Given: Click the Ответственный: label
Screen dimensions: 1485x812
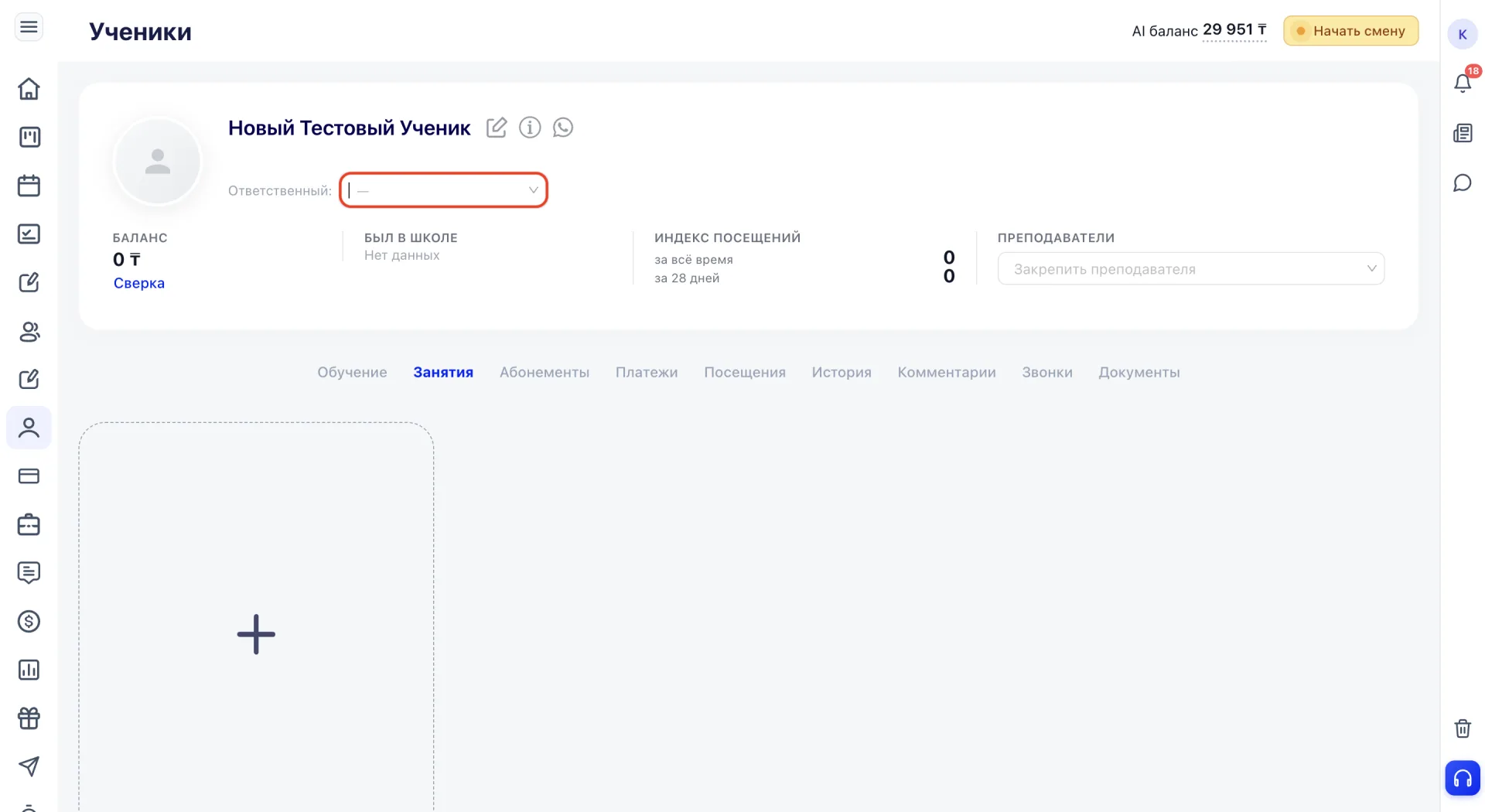Looking at the screenshot, I should coord(280,191).
